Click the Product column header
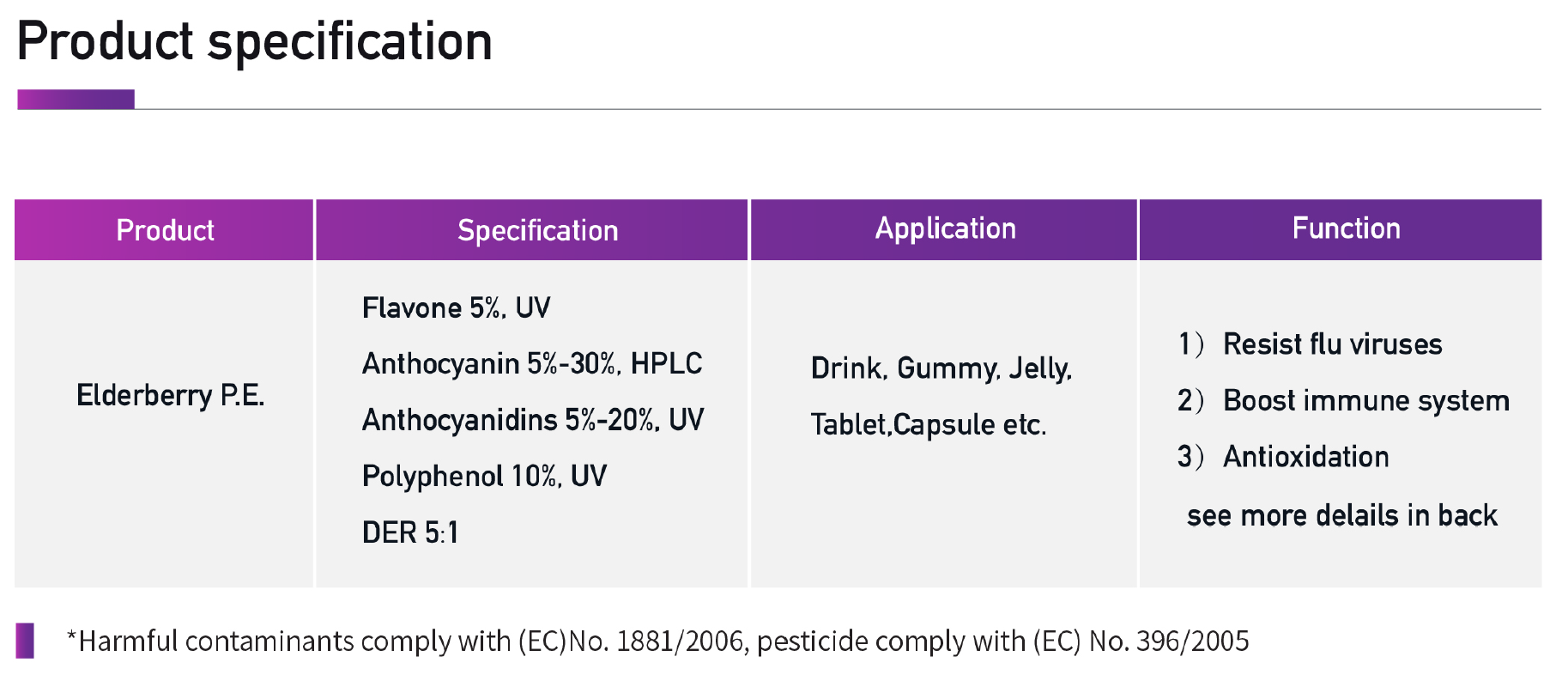This screenshot has height=681, width=1568. tap(164, 230)
